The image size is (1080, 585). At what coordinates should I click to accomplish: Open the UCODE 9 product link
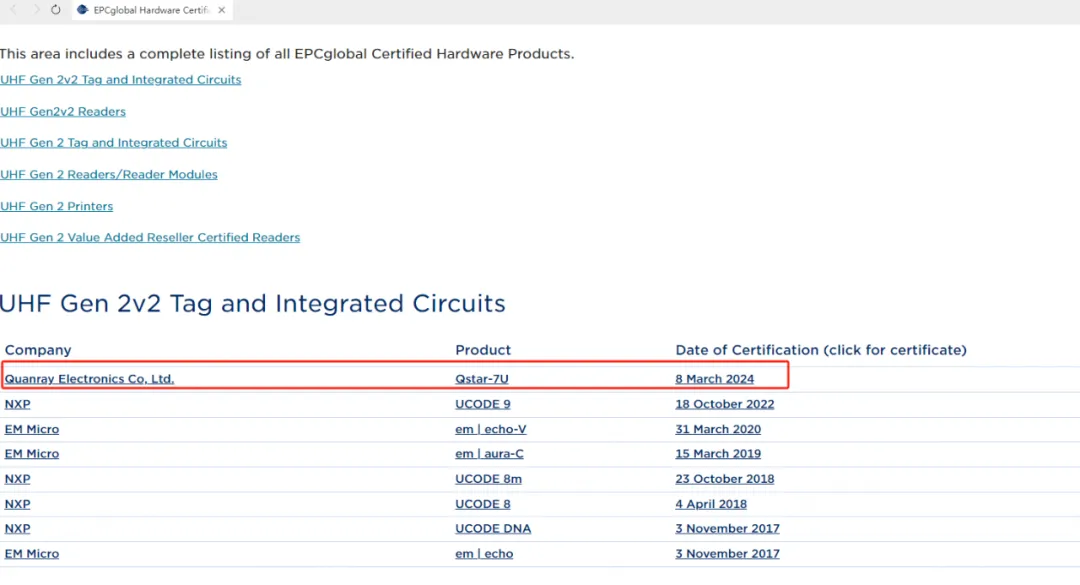click(483, 404)
